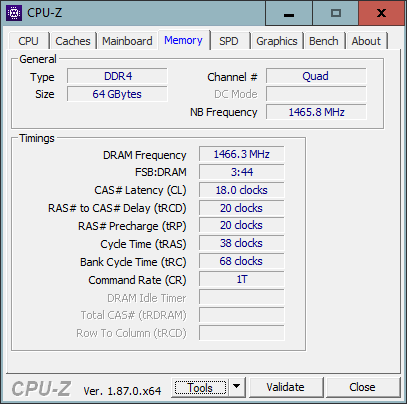407x404 pixels.
Task: Click the empty DC Mode field
Action: tap(316, 94)
